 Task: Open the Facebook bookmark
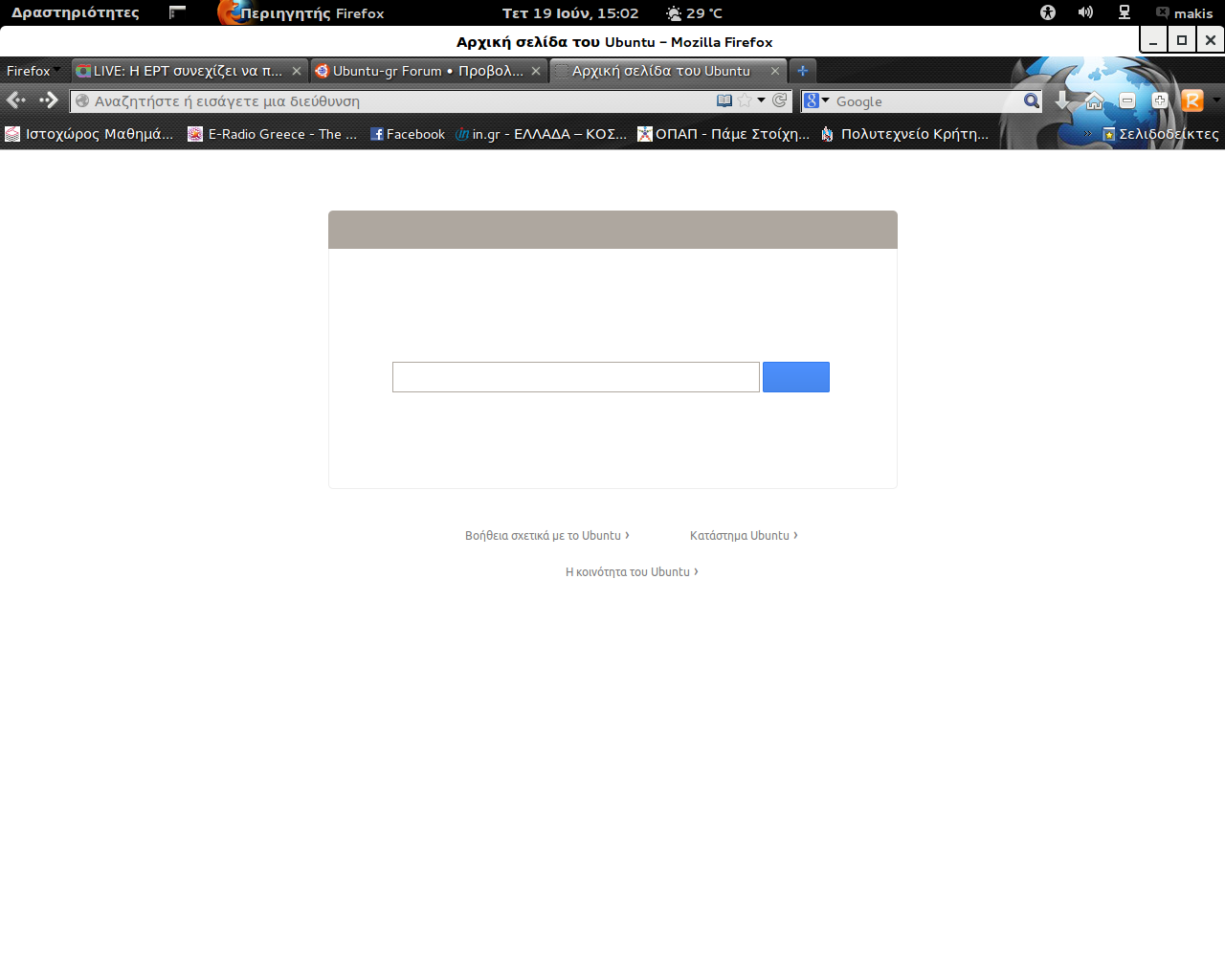point(408,134)
